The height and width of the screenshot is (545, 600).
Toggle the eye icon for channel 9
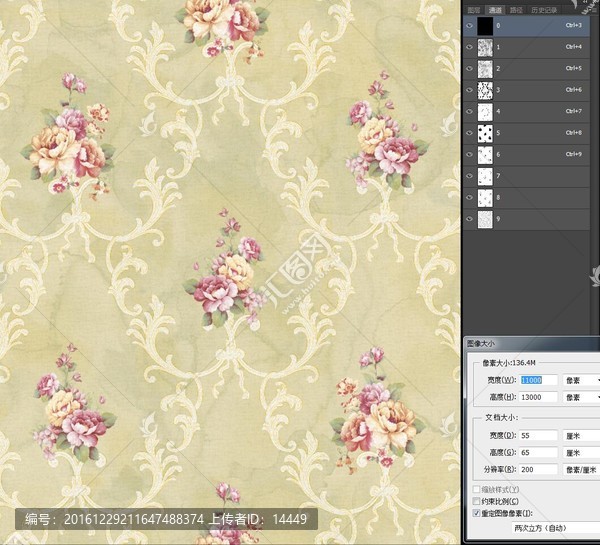click(470, 219)
